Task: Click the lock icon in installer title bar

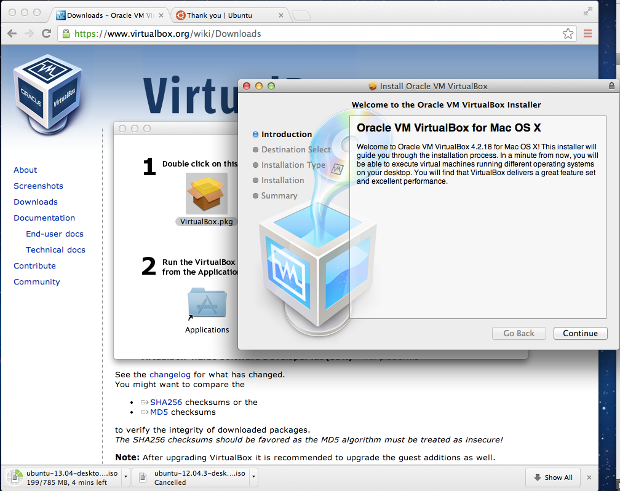Action: pos(611,85)
